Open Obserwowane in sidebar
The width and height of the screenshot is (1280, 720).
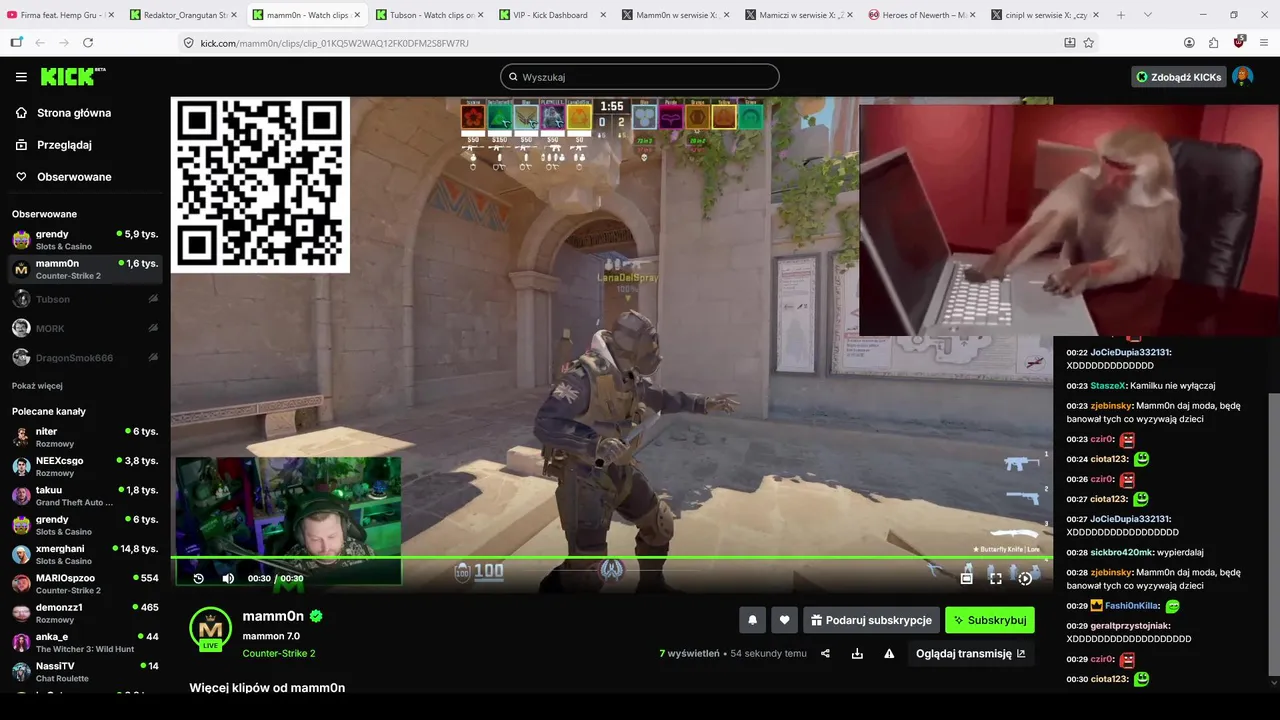pos(74,177)
